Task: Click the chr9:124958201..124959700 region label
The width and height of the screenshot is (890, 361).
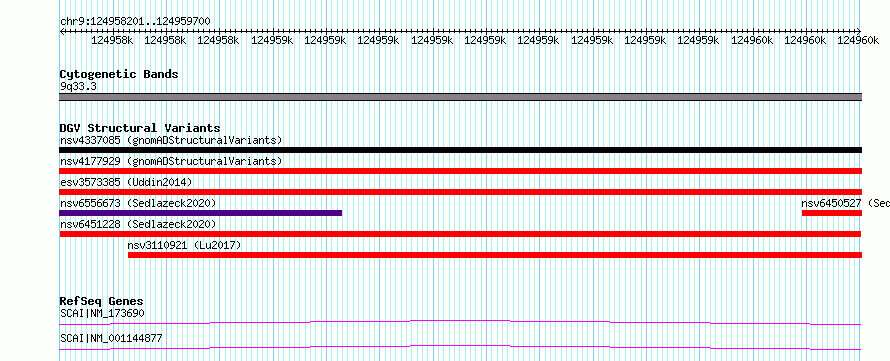Action: pyautogui.click(x=135, y=21)
